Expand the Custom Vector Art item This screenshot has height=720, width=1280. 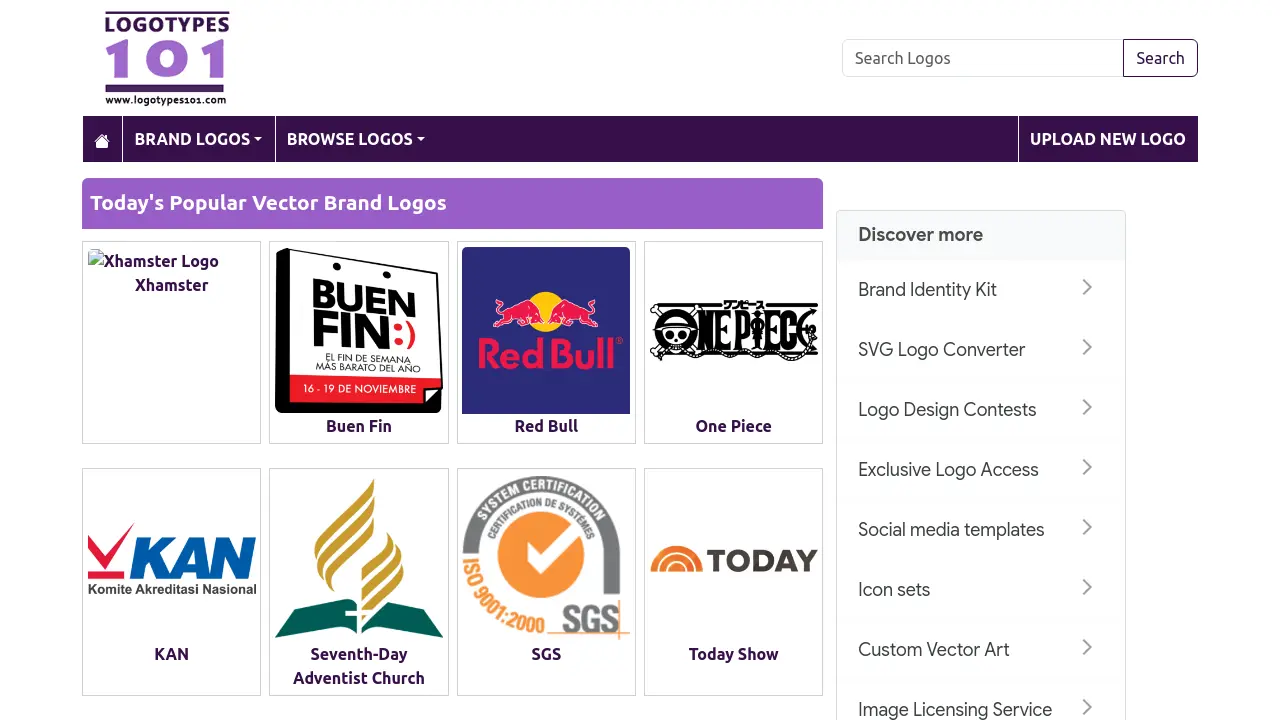coord(1086,647)
